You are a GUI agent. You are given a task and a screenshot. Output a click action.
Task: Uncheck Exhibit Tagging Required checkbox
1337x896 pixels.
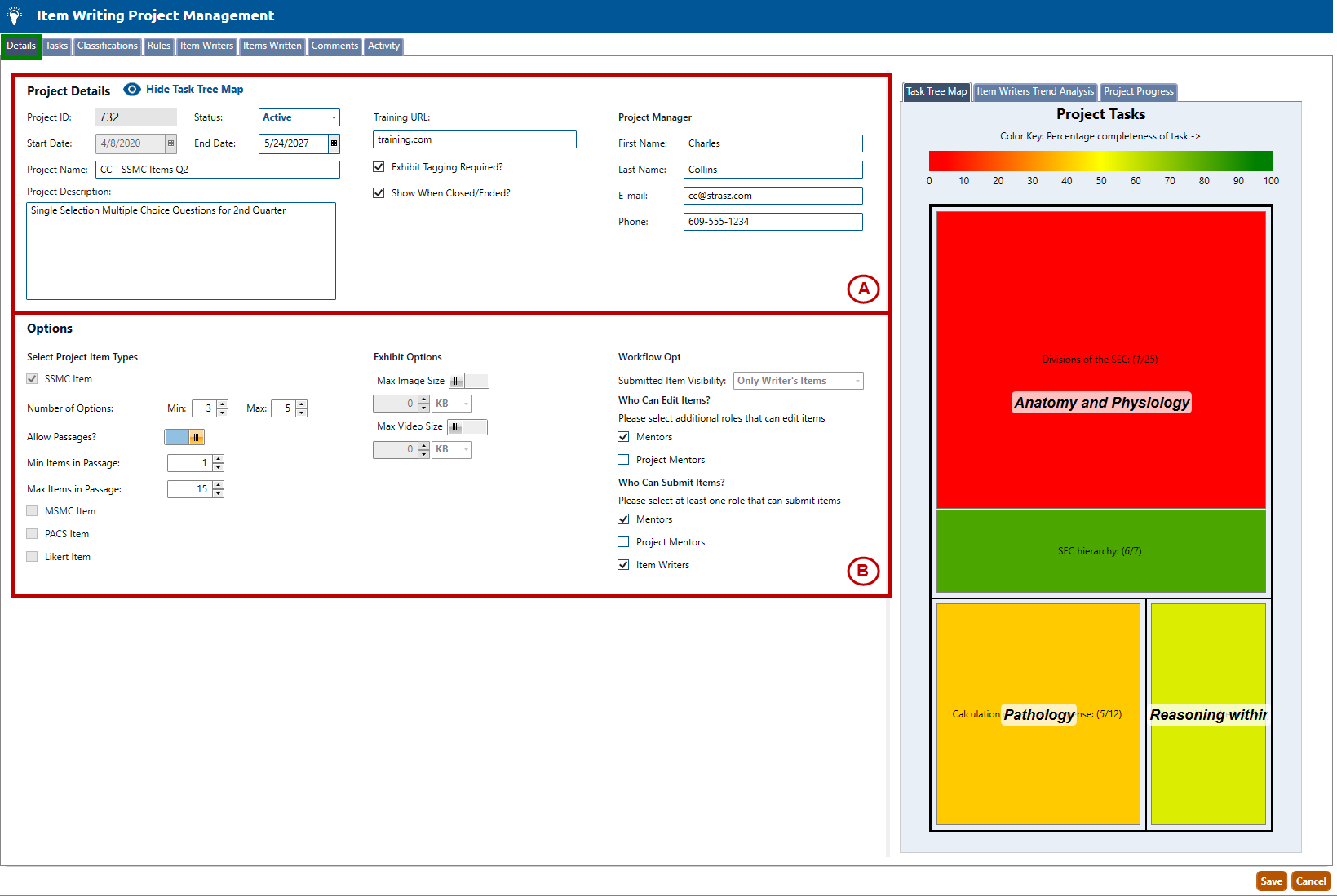pyautogui.click(x=379, y=167)
